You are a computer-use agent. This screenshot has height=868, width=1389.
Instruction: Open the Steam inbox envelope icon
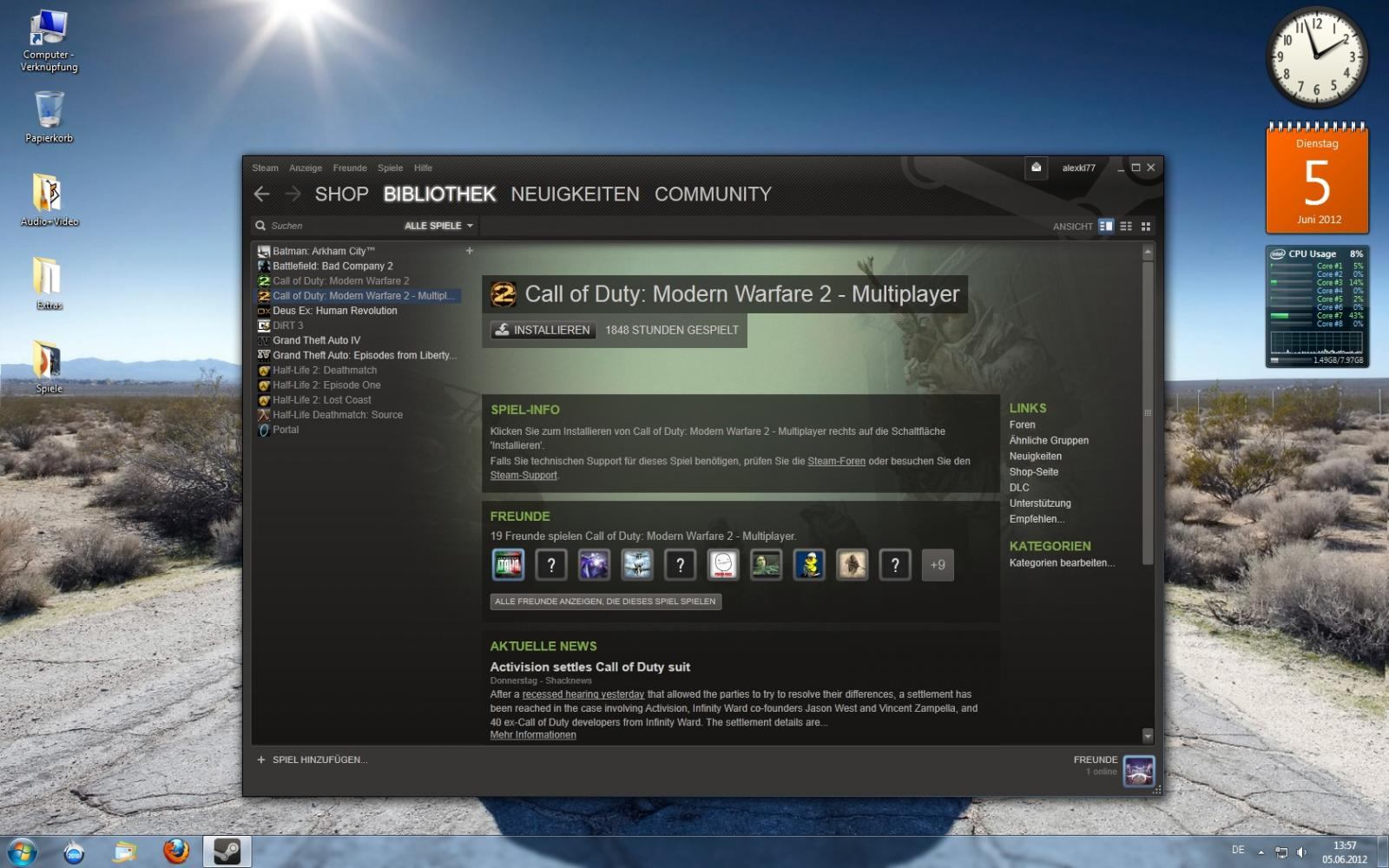coord(1036,168)
